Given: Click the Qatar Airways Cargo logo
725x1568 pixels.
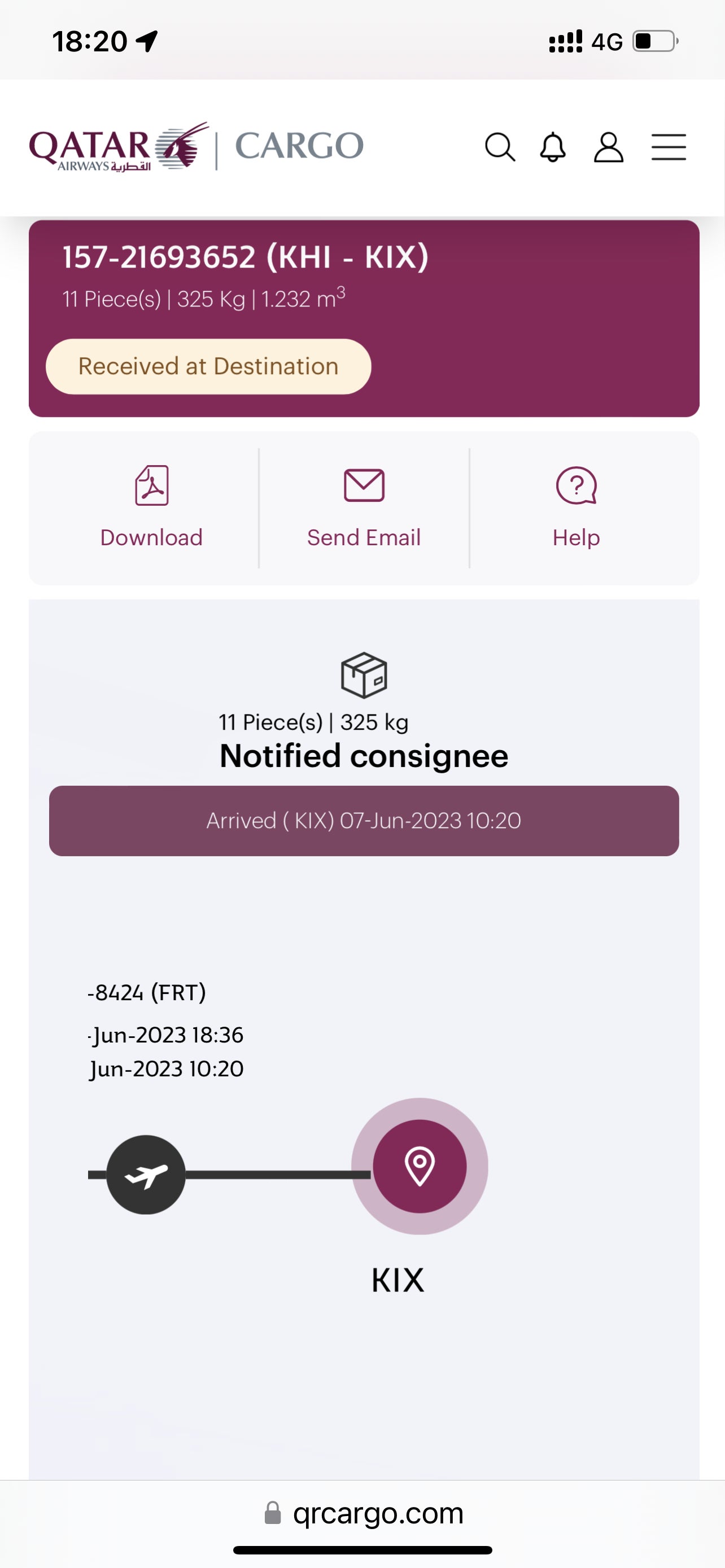Looking at the screenshot, I should (196, 147).
